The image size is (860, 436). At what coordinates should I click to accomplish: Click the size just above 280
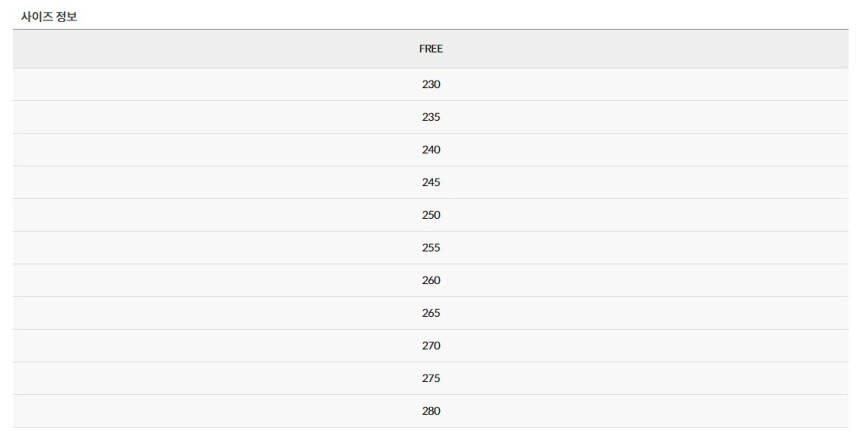coord(431,378)
